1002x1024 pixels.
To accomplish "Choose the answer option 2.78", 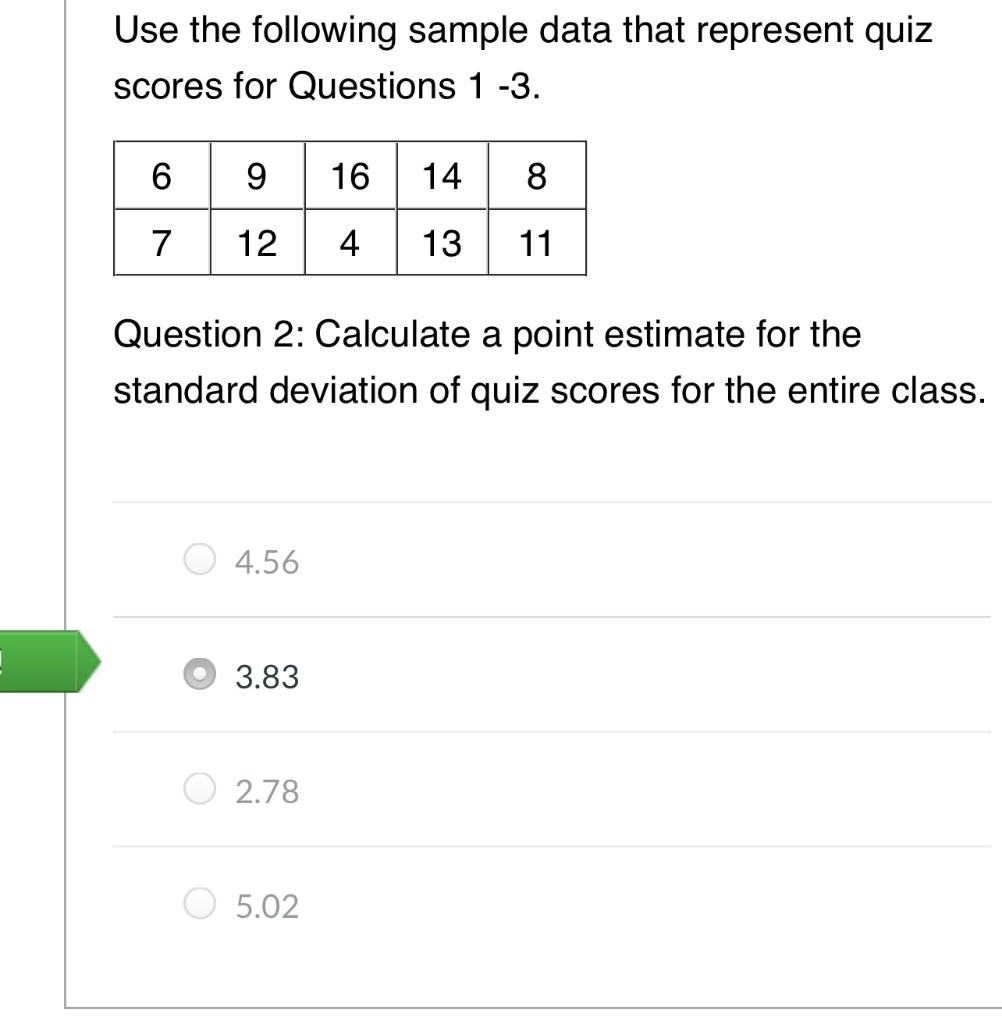I will click(199, 790).
